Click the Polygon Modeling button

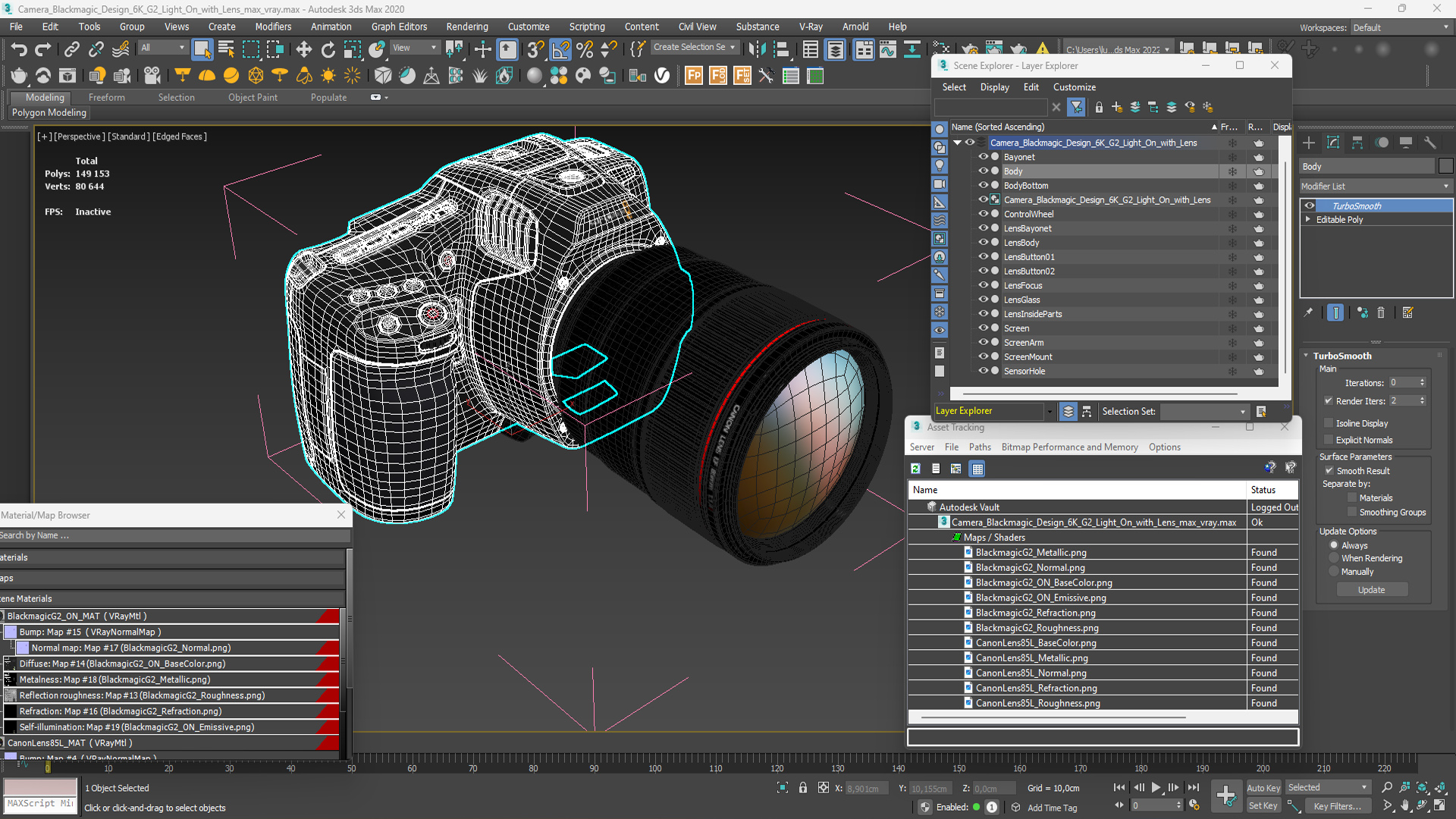[x=49, y=112]
